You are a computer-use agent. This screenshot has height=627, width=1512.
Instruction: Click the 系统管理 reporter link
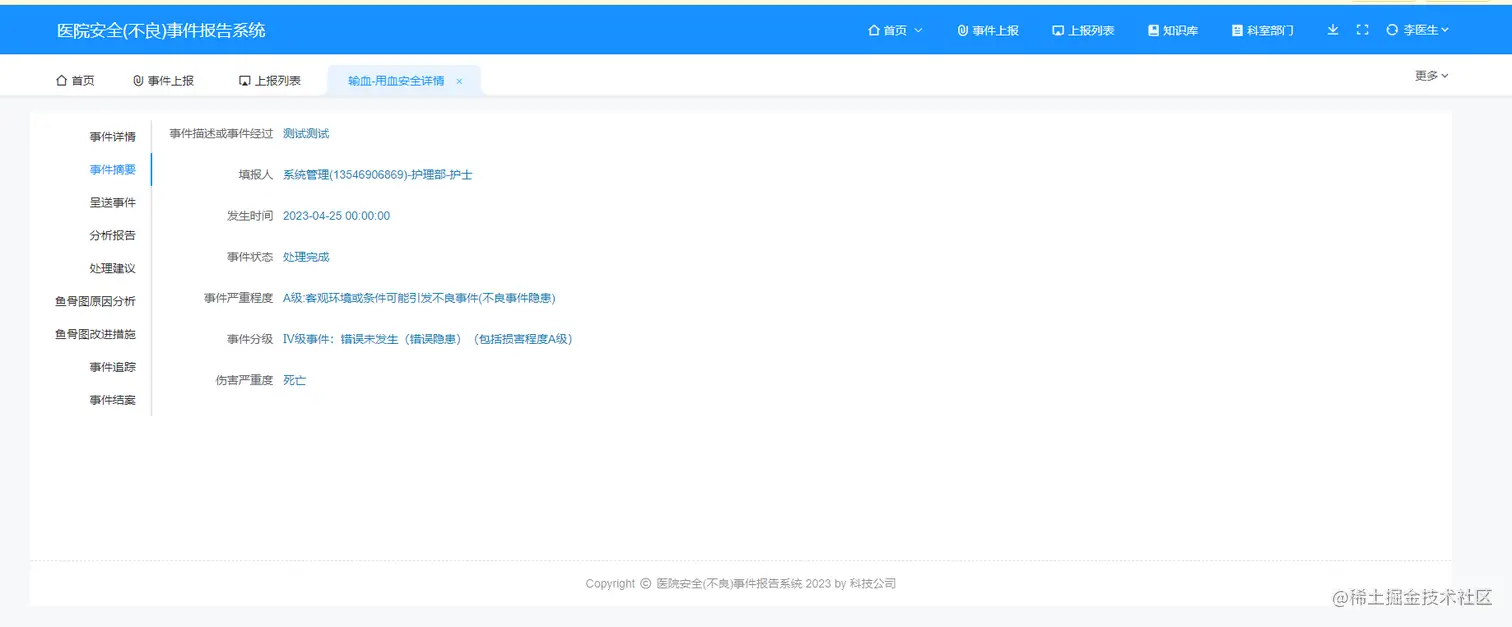pos(376,174)
